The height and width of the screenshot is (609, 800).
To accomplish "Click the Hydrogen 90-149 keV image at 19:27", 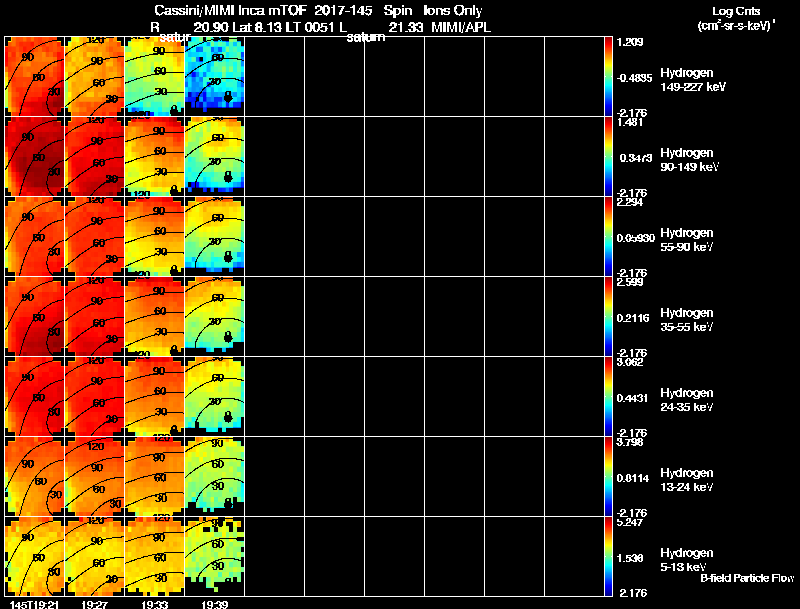I will click(x=94, y=157).
